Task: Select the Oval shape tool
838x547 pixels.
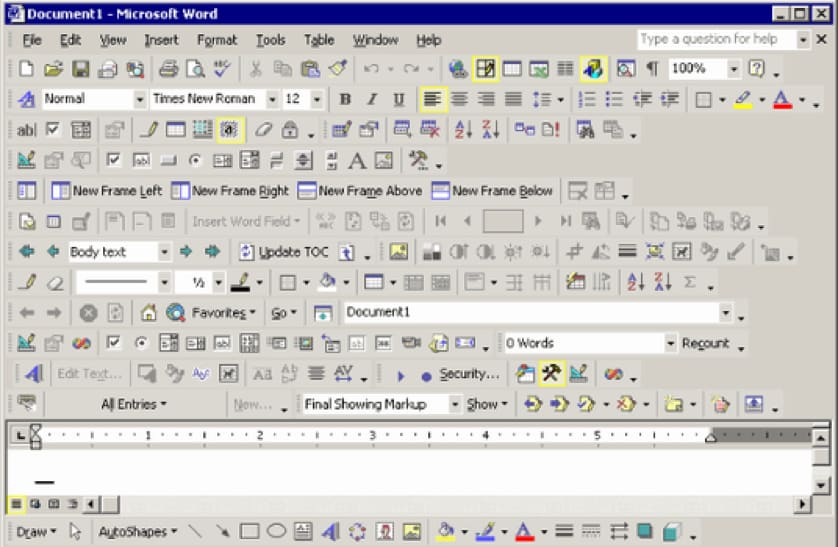Action: pos(276,532)
